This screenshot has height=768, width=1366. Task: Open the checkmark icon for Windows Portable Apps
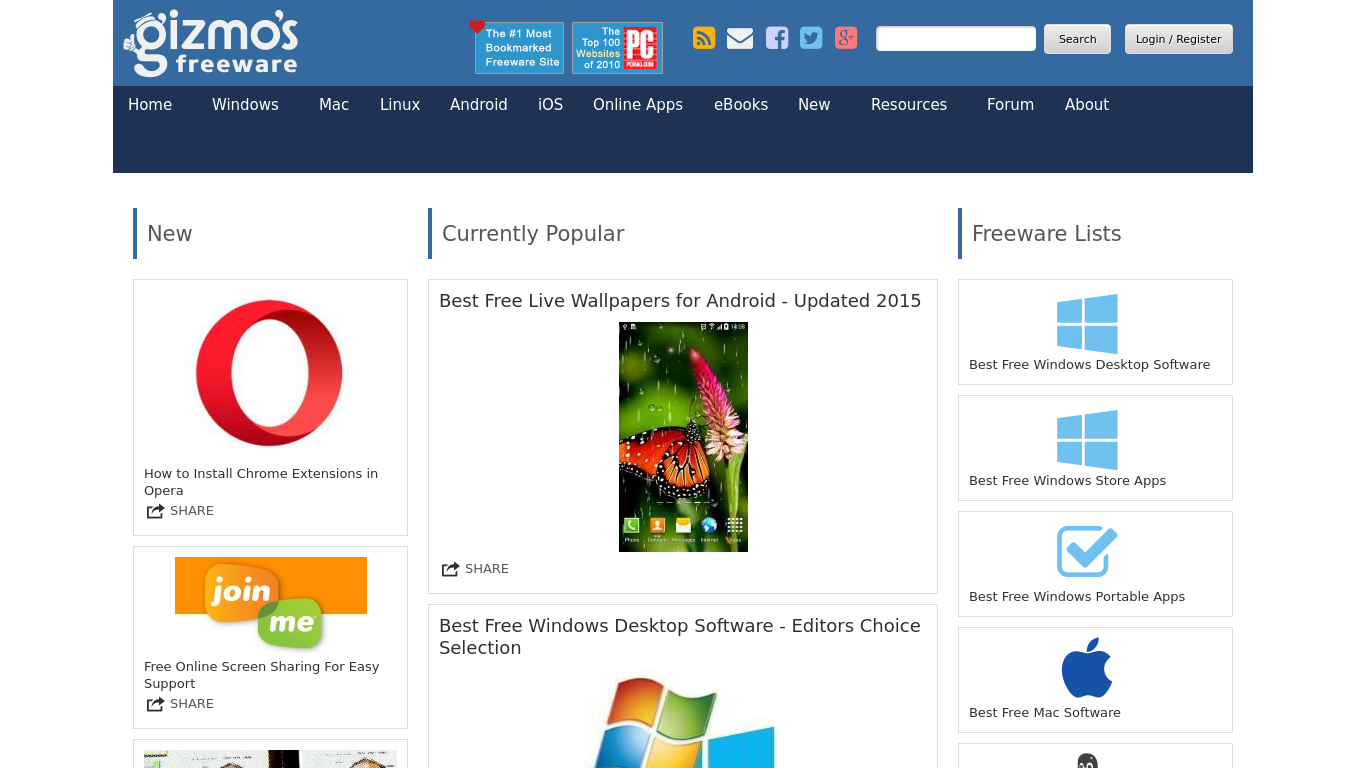[x=1087, y=552]
